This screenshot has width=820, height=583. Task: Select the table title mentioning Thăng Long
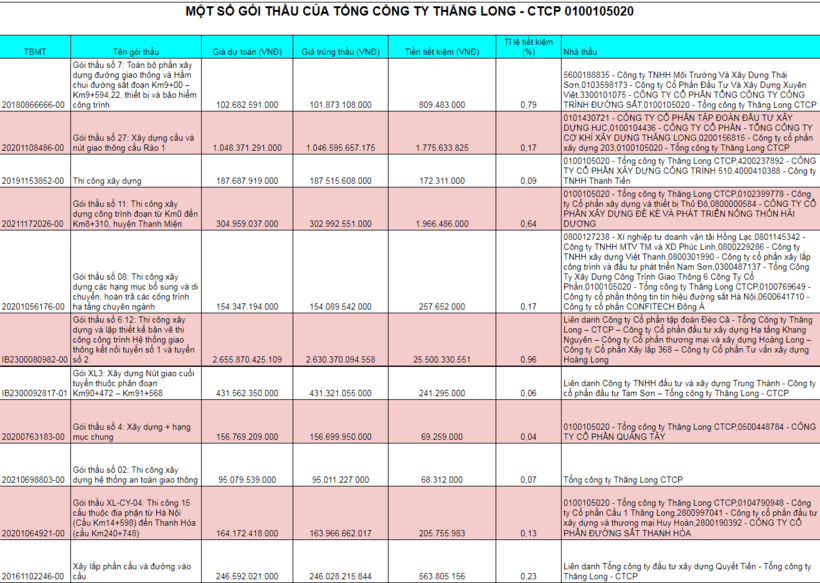click(409, 12)
